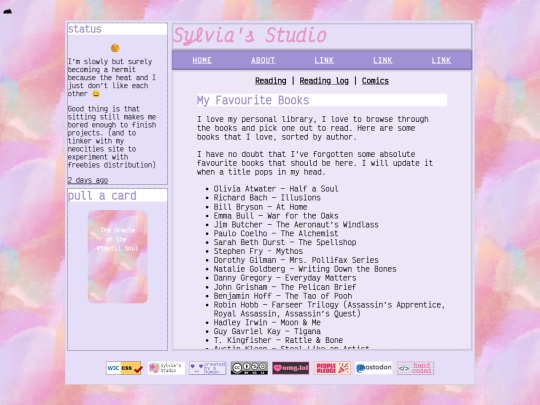This screenshot has width=540, height=405.
Task: Click the last LINK nav item
Action: coord(441,60)
